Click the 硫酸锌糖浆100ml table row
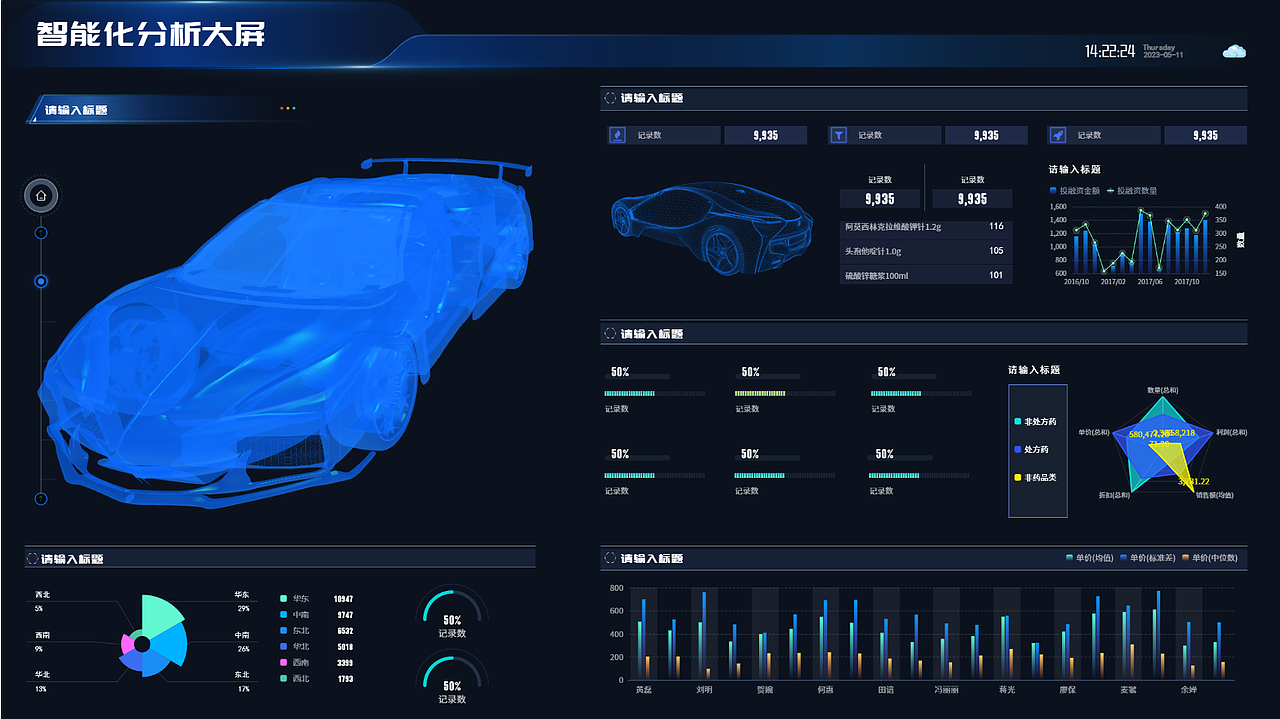 point(926,275)
